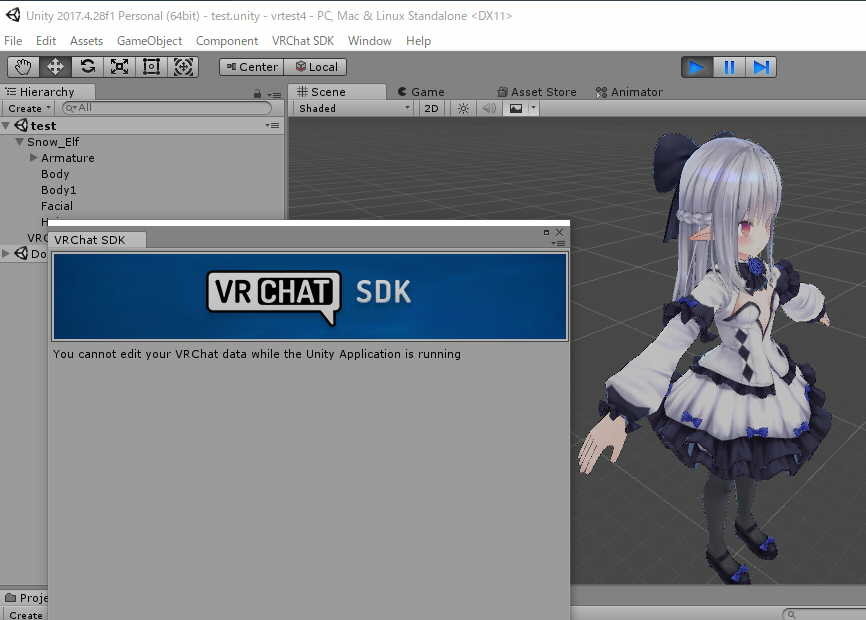The height and width of the screenshot is (620, 866).
Task: Switch to the Animator tab
Action: (x=629, y=92)
